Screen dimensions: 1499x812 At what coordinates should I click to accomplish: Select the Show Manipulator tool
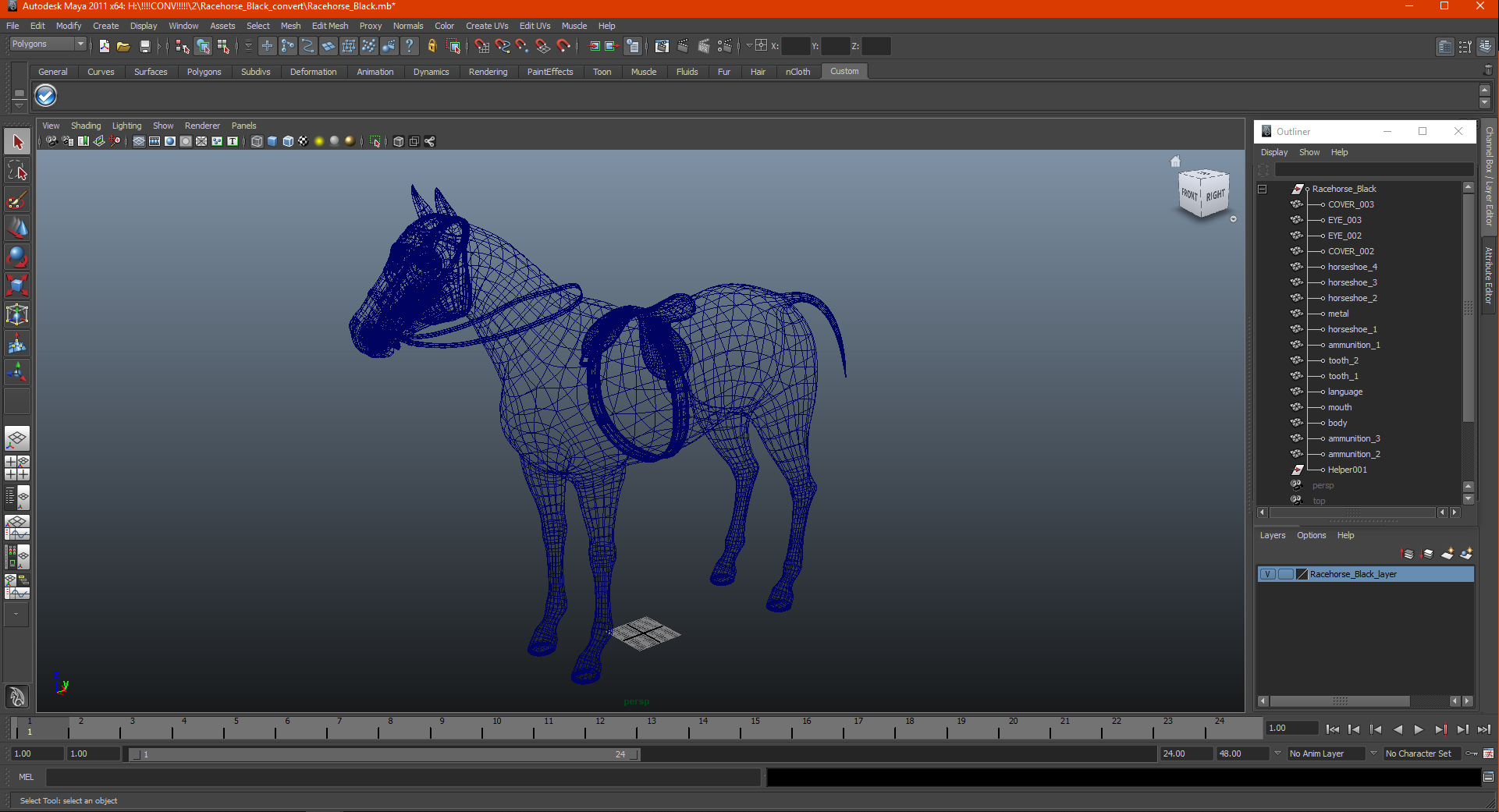pos(17,372)
